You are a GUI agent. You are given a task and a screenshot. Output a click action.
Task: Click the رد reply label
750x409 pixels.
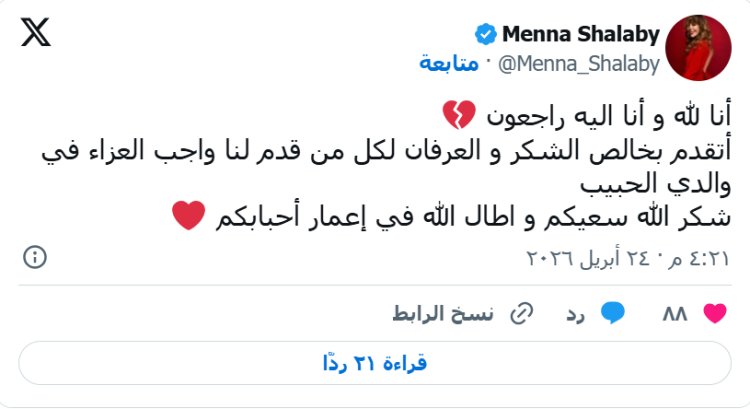coord(575,314)
